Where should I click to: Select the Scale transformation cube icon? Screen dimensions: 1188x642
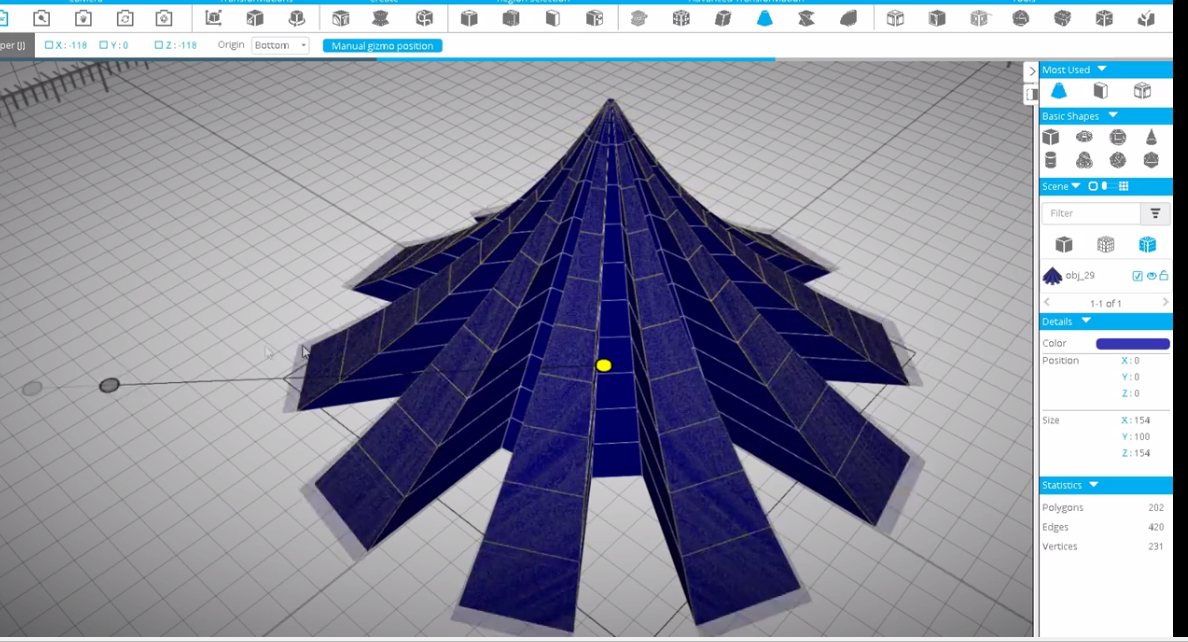[x=255, y=18]
